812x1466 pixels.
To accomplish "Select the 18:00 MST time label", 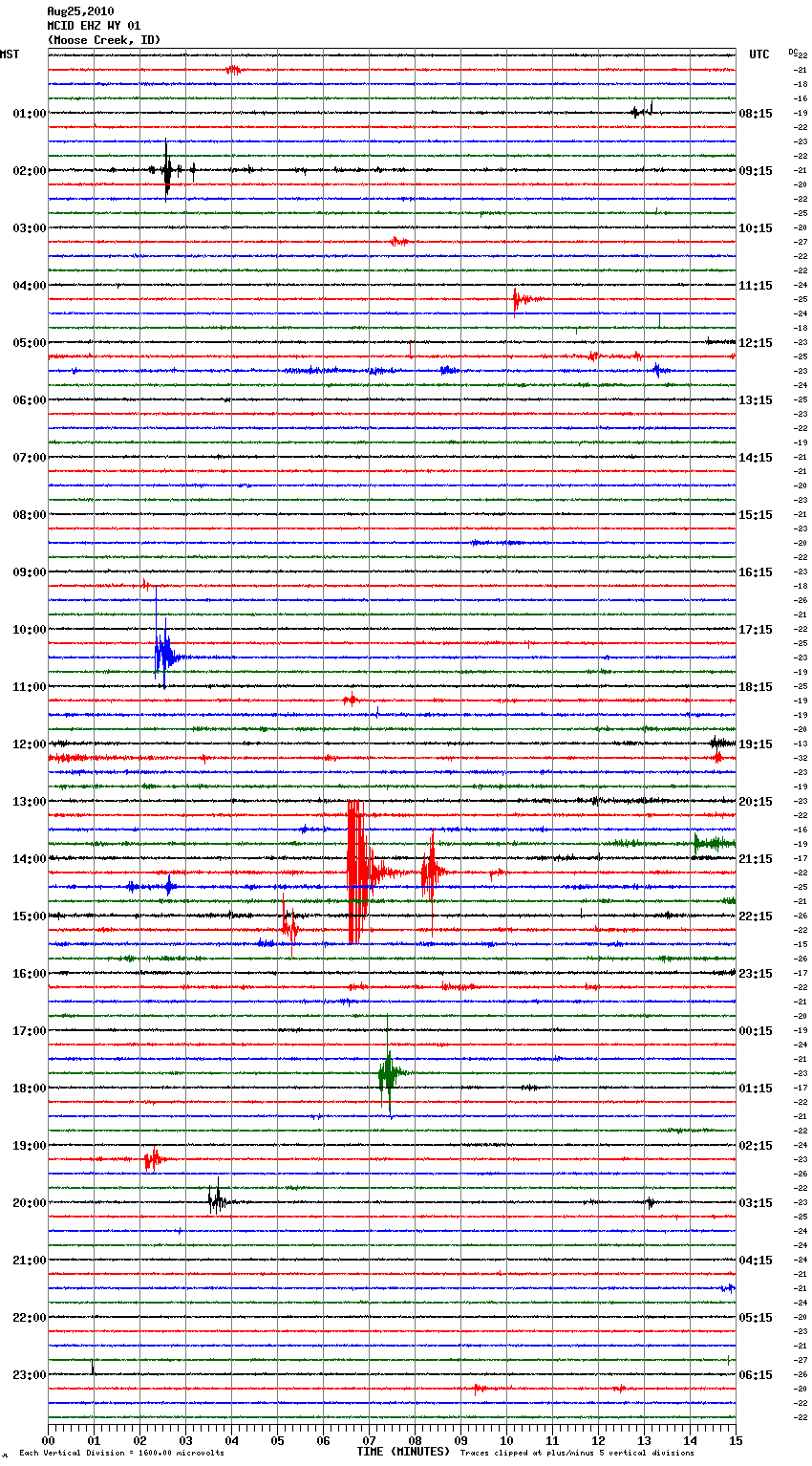I will 30,1089.
